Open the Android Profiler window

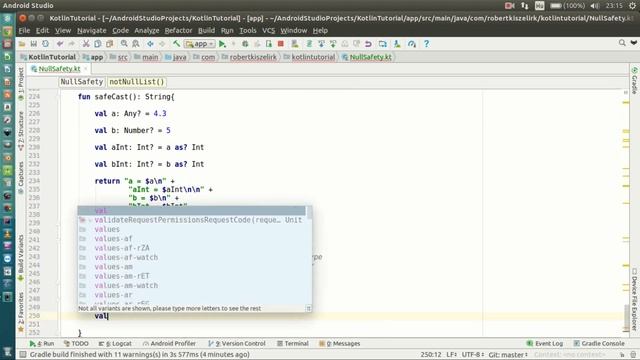coord(169,344)
